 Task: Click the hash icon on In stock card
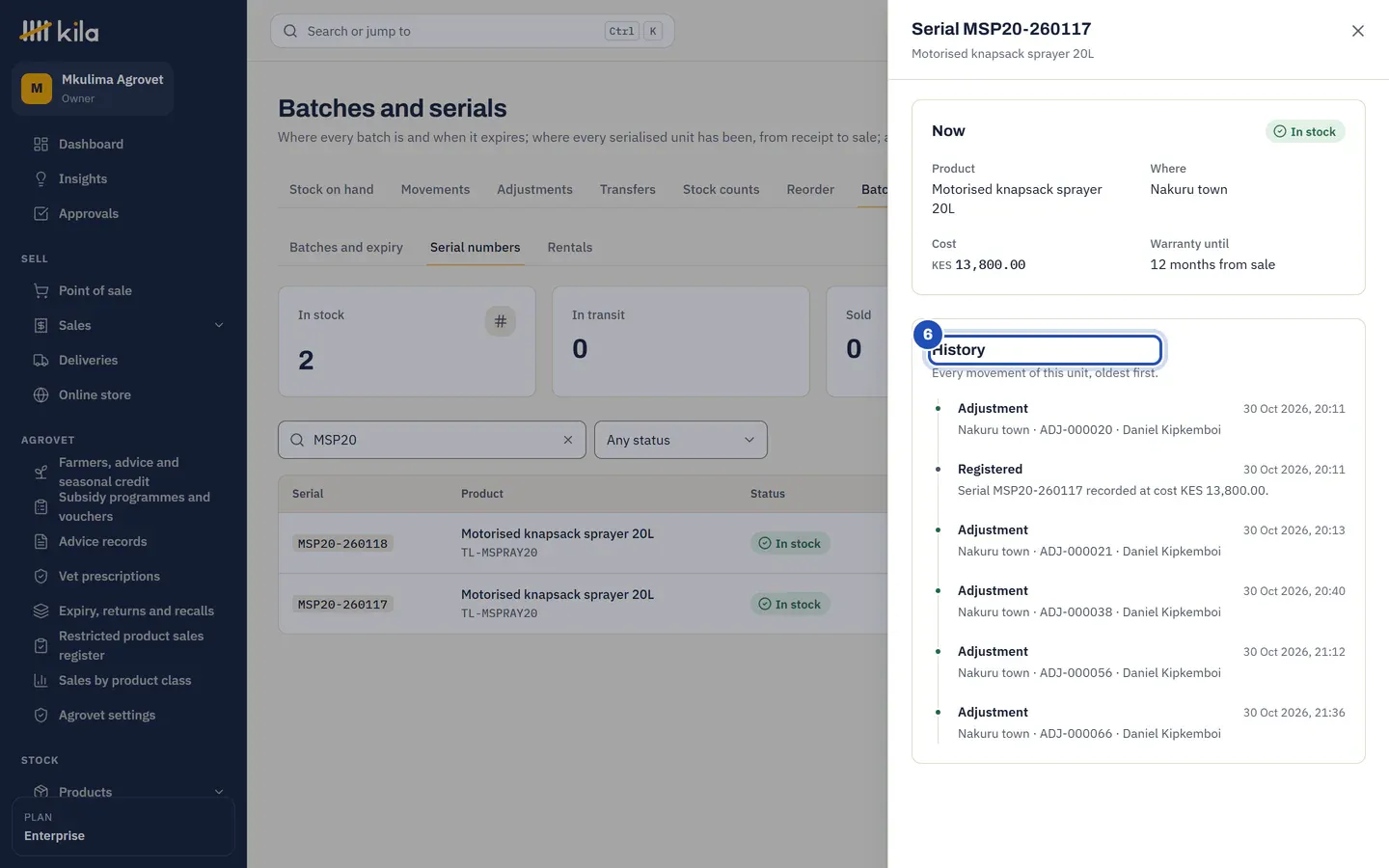[500, 322]
